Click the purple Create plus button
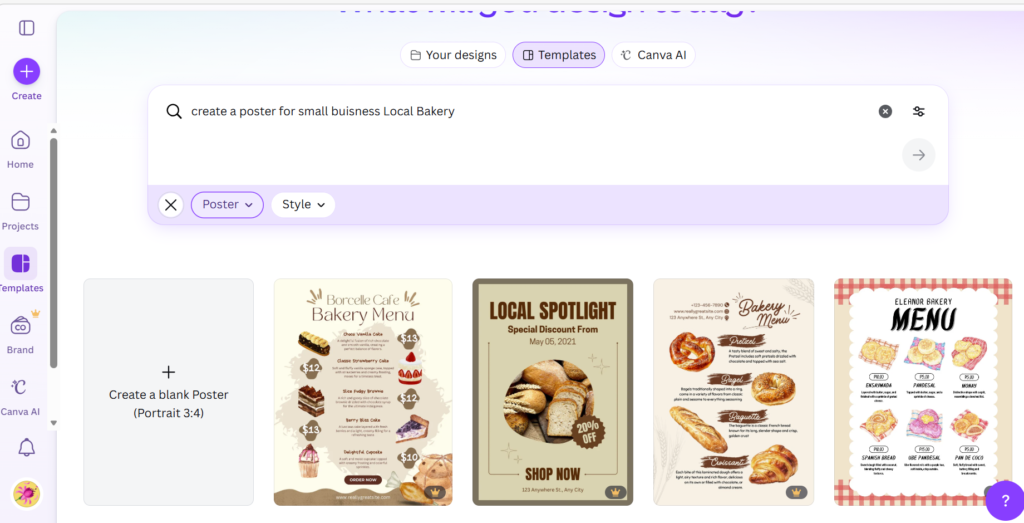The image size is (1024, 523). 26,71
